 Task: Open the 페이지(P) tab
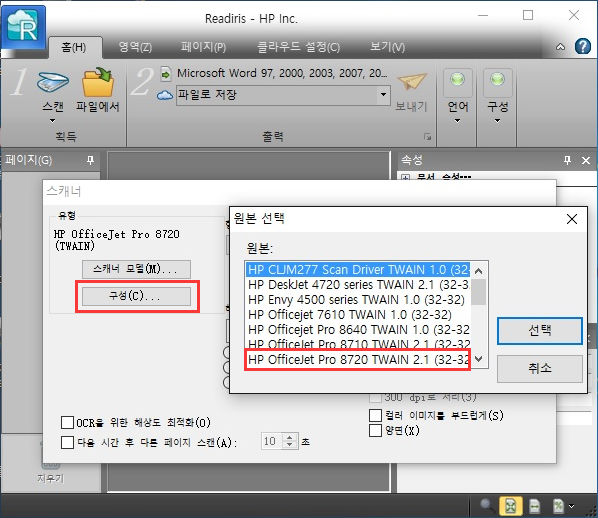[x=203, y=47]
